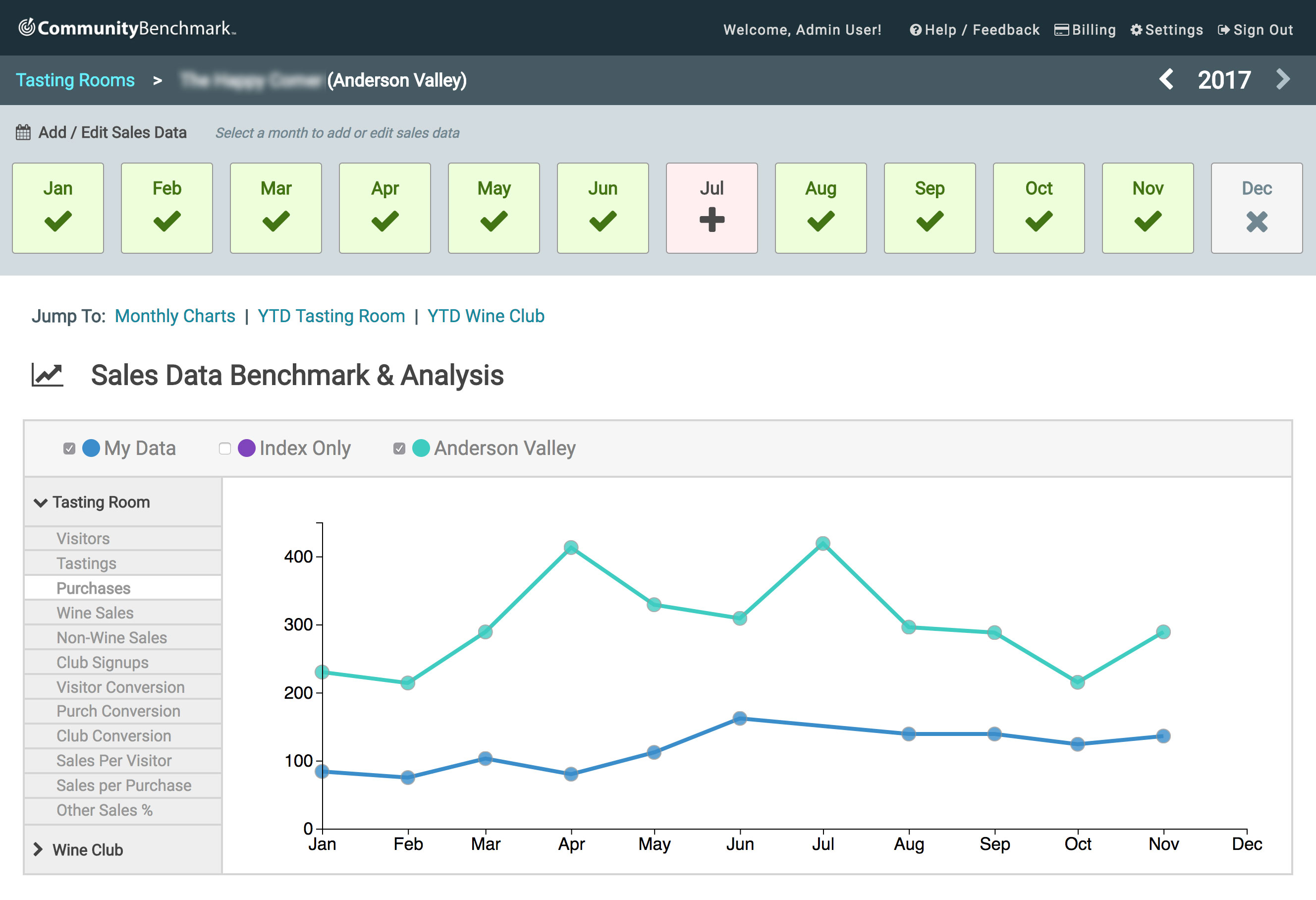1316x900 pixels.
Task: Add sales data for Jul
Action: tap(712, 208)
